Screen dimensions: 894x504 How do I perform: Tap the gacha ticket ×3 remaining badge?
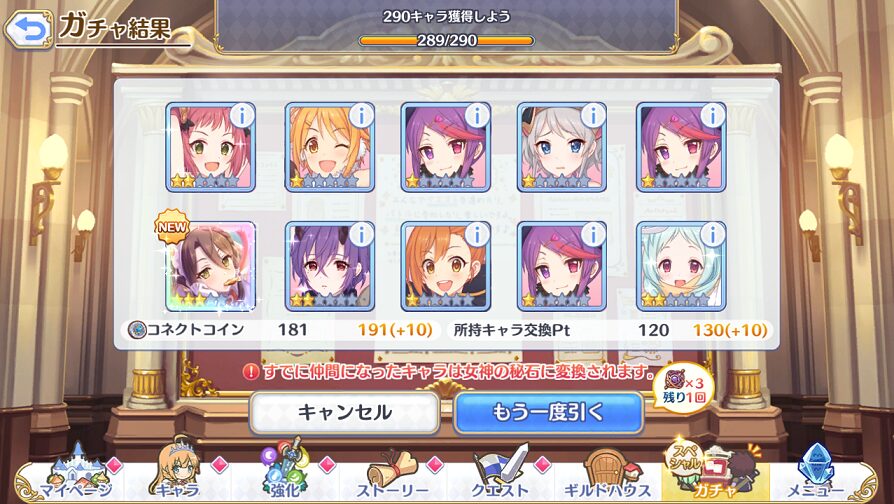[683, 388]
